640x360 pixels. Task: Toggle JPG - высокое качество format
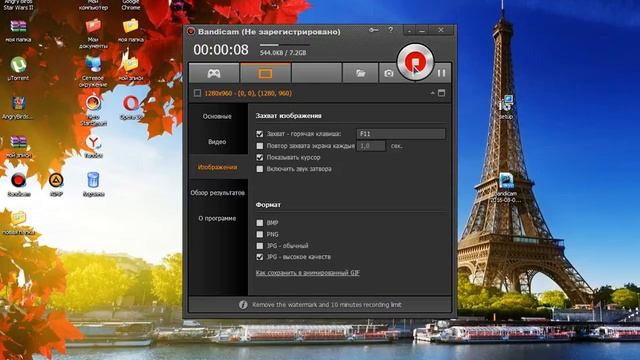coord(260,257)
